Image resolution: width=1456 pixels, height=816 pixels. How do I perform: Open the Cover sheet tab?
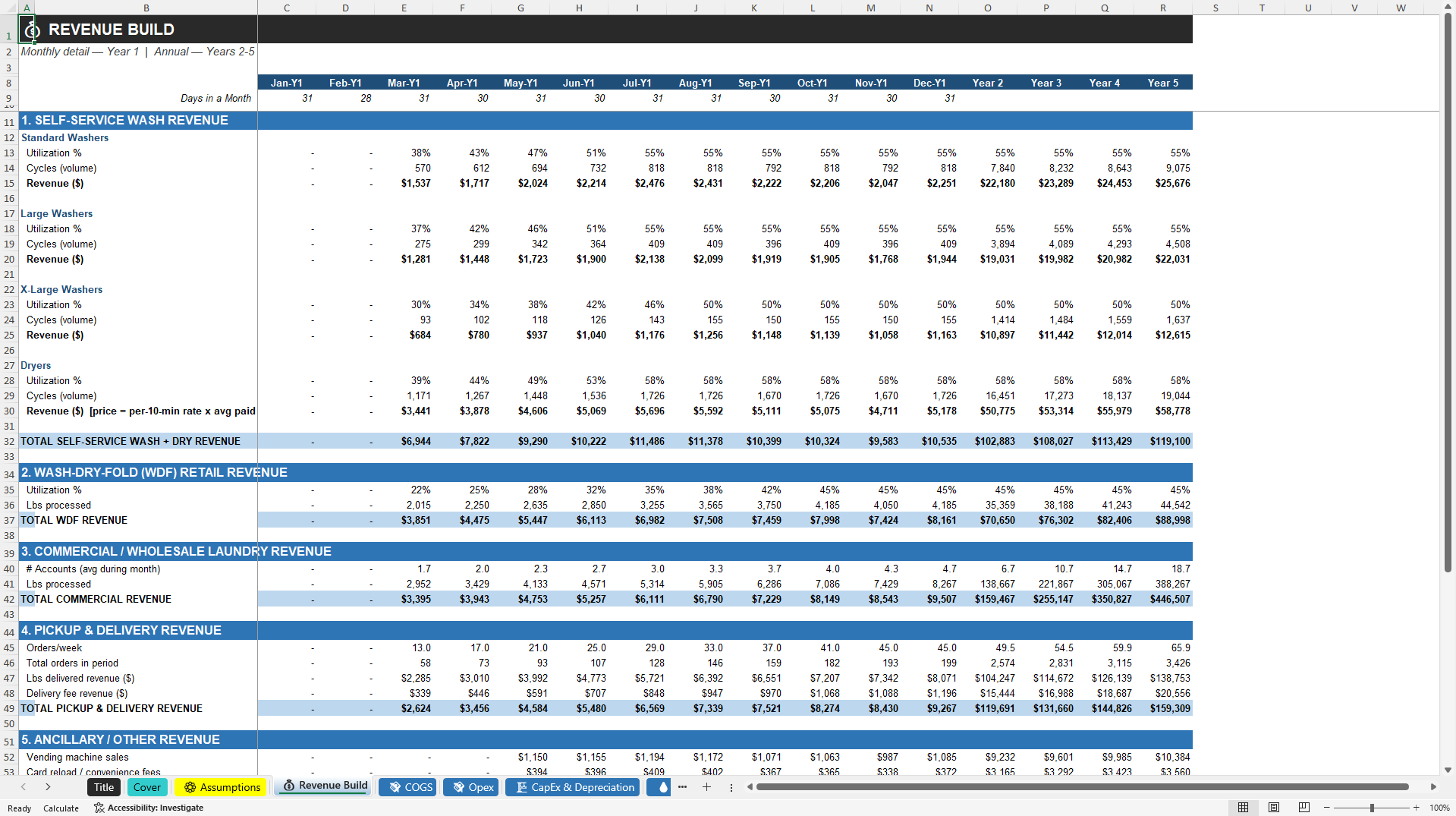coord(147,787)
